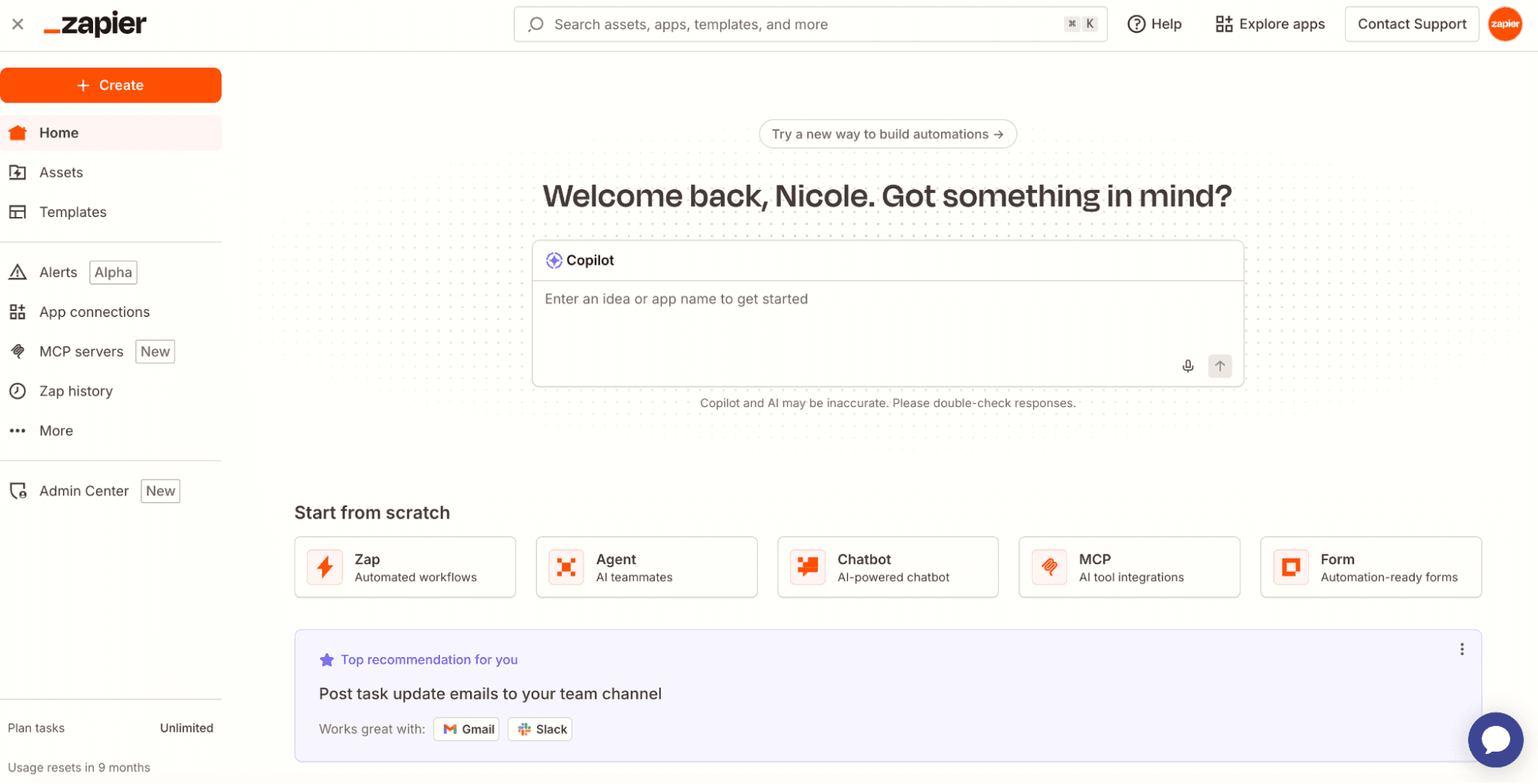Open recommendation three-dot options menu
The image size is (1538, 784).
[1461, 649]
